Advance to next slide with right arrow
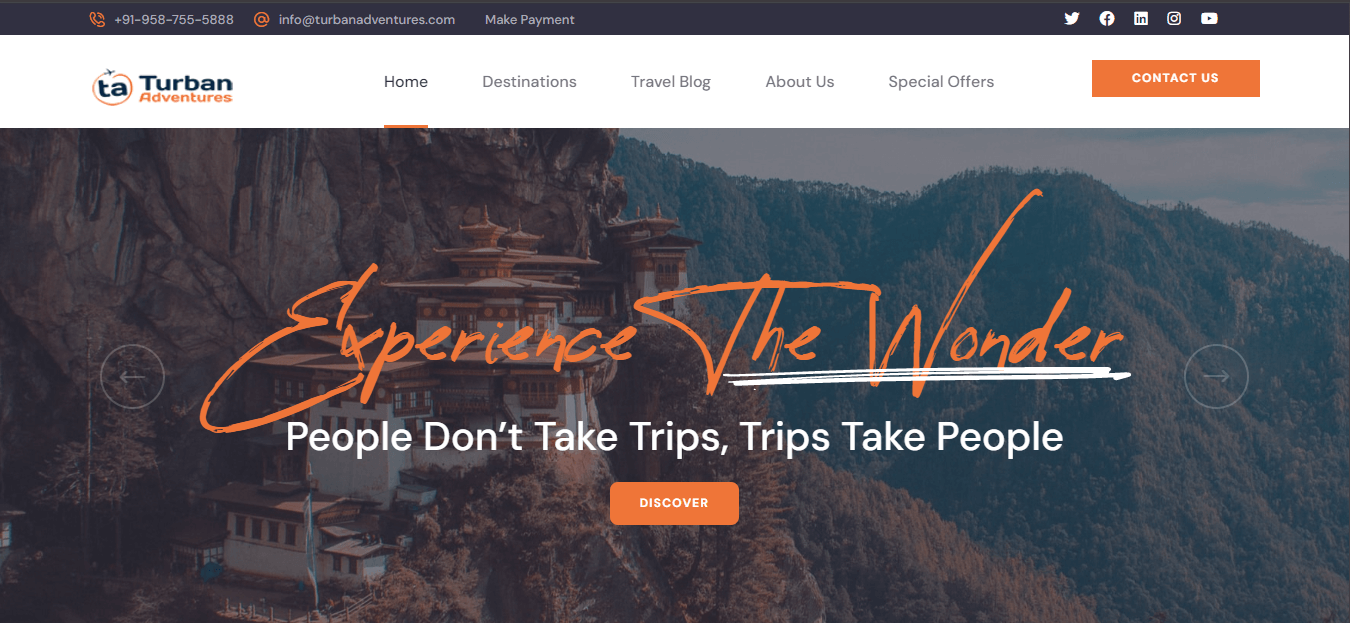The image size is (1350, 623). tap(1216, 376)
